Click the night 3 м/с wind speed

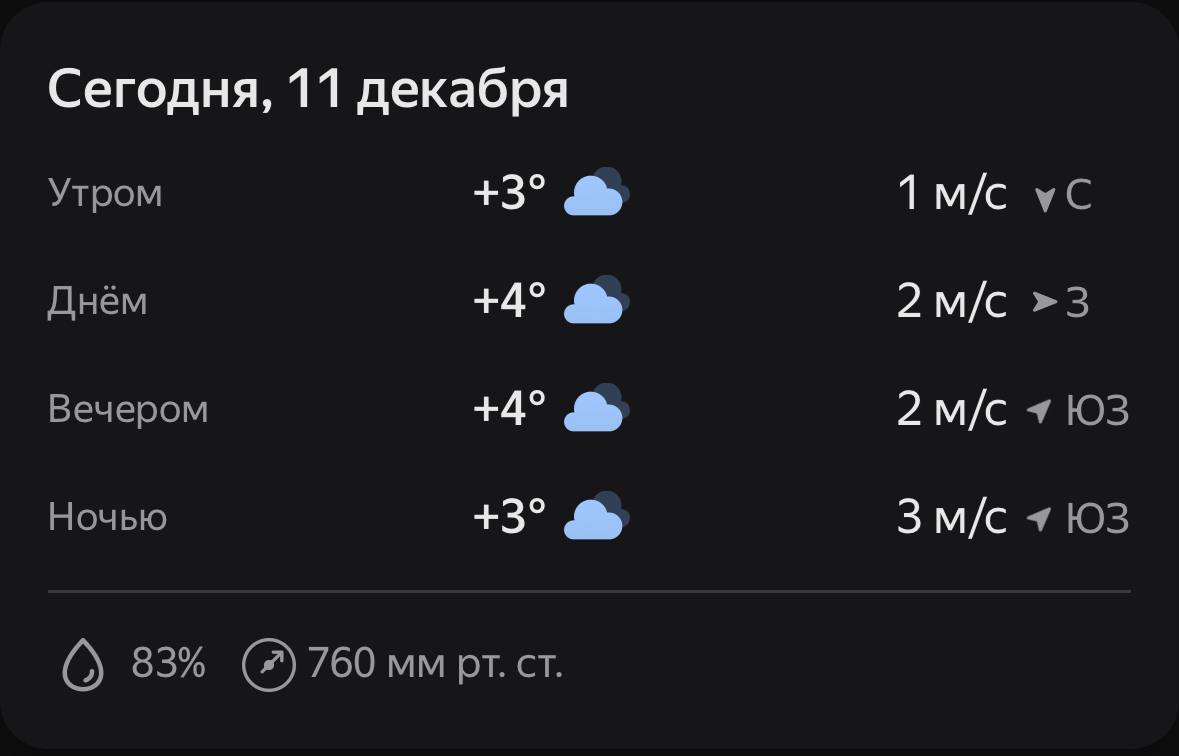[x=951, y=518]
